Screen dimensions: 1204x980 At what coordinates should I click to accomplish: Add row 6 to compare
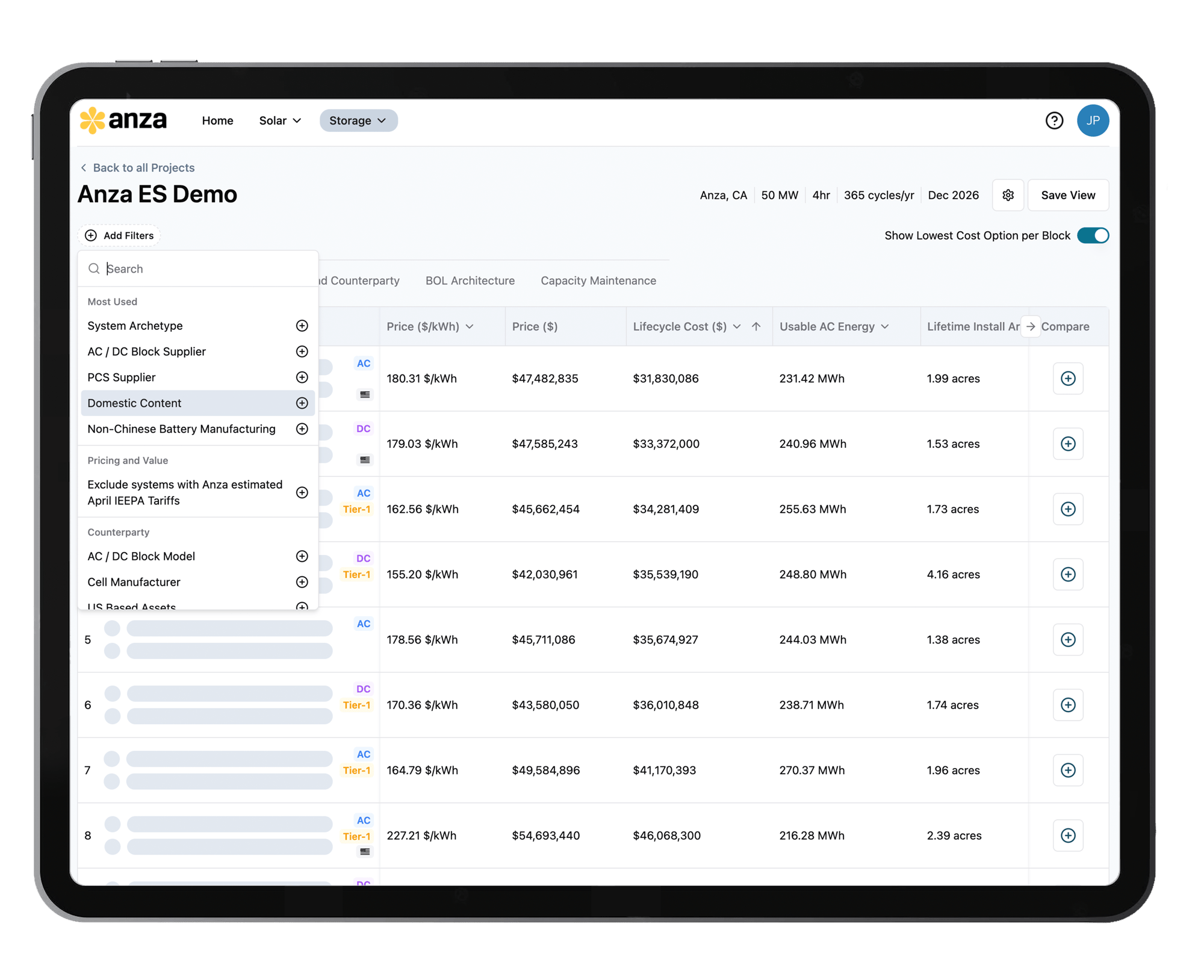coord(1068,705)
